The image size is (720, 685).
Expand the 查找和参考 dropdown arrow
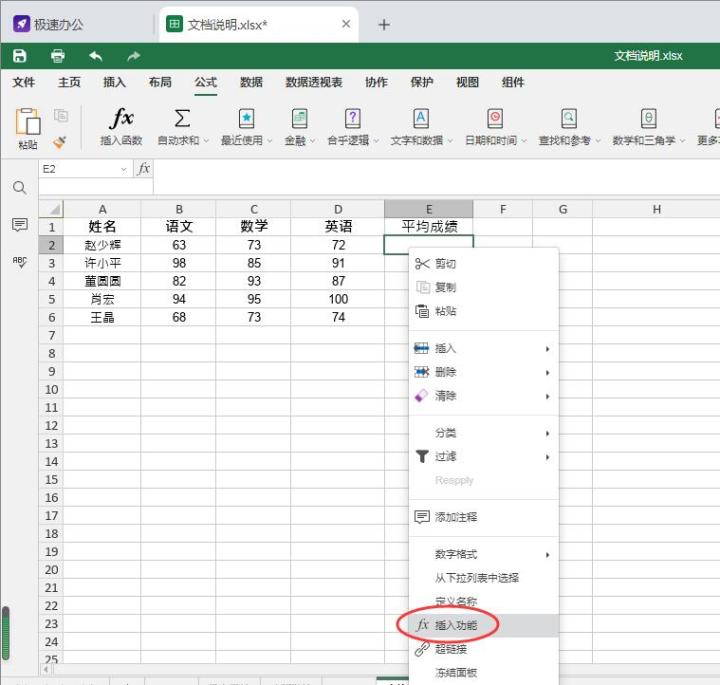point(598,140)
